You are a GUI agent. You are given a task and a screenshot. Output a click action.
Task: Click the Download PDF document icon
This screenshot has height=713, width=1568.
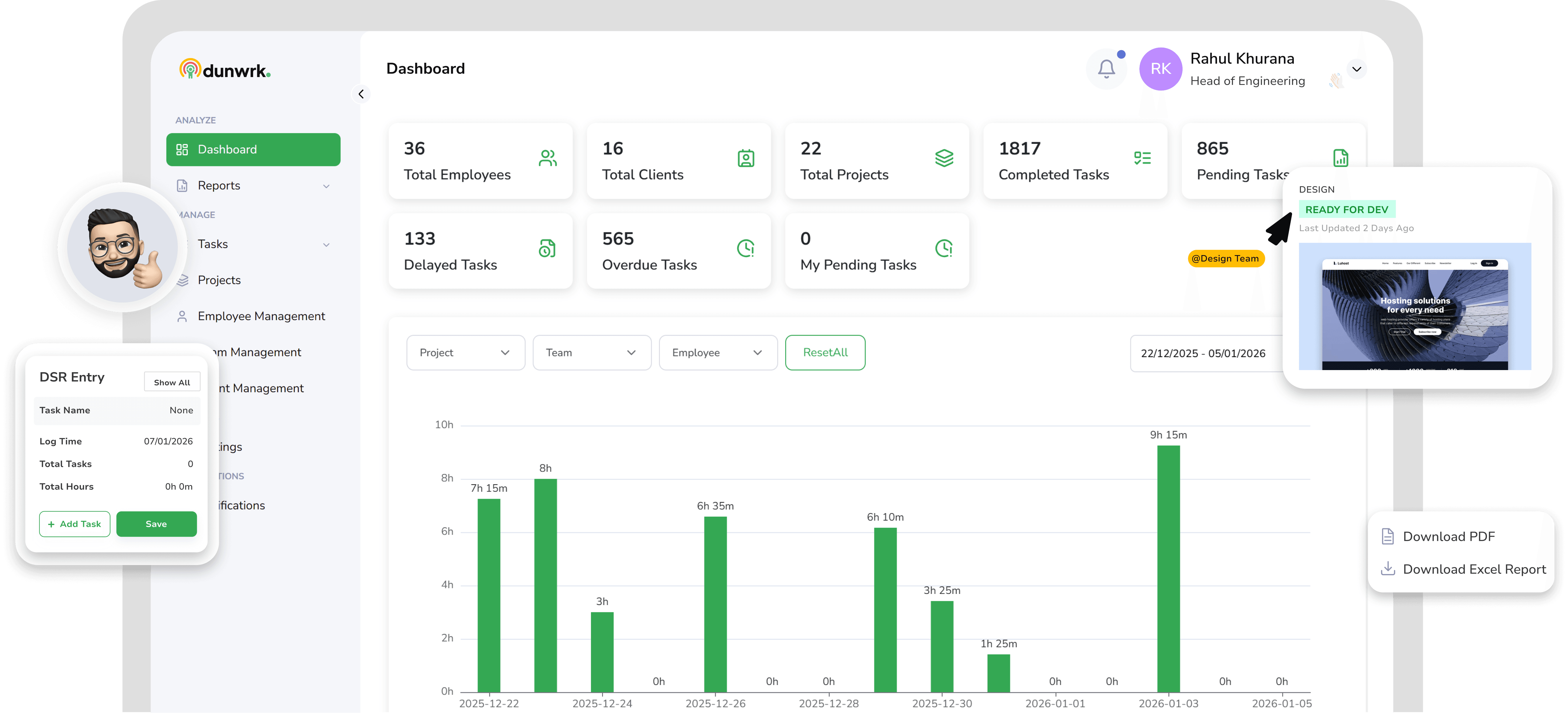coord(1388,536)
